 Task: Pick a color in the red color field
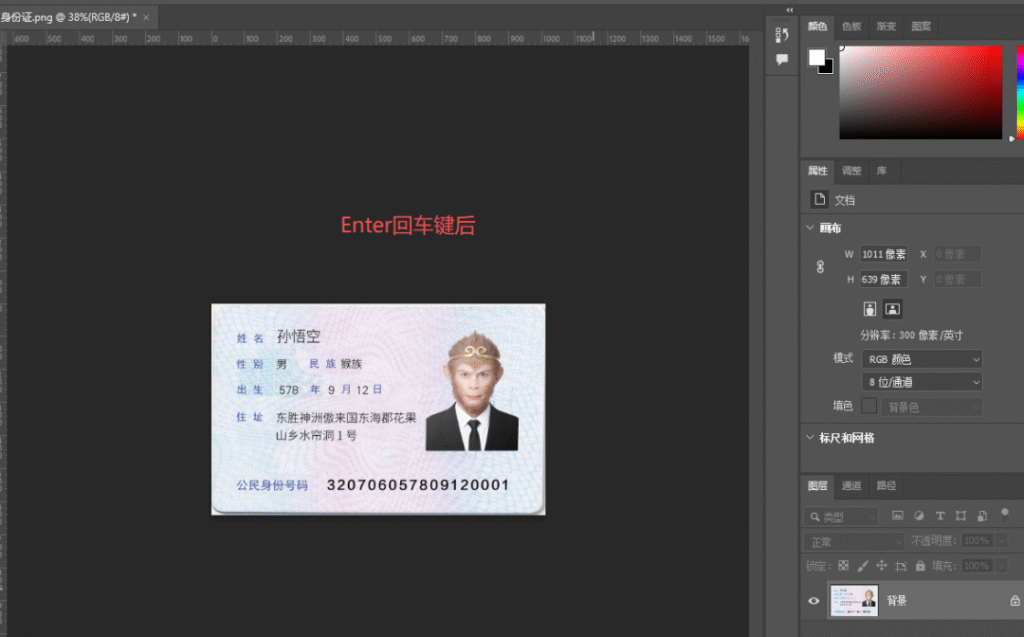pyautogui.click(x=920, y=92)
